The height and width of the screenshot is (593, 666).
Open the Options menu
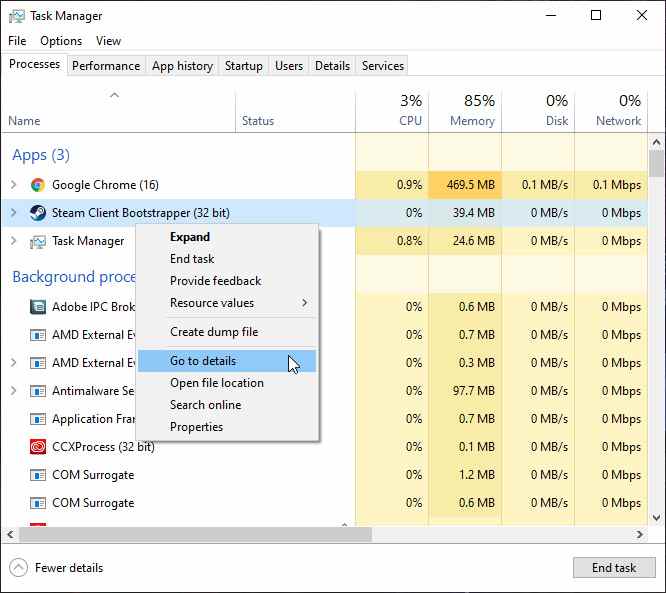61,41
